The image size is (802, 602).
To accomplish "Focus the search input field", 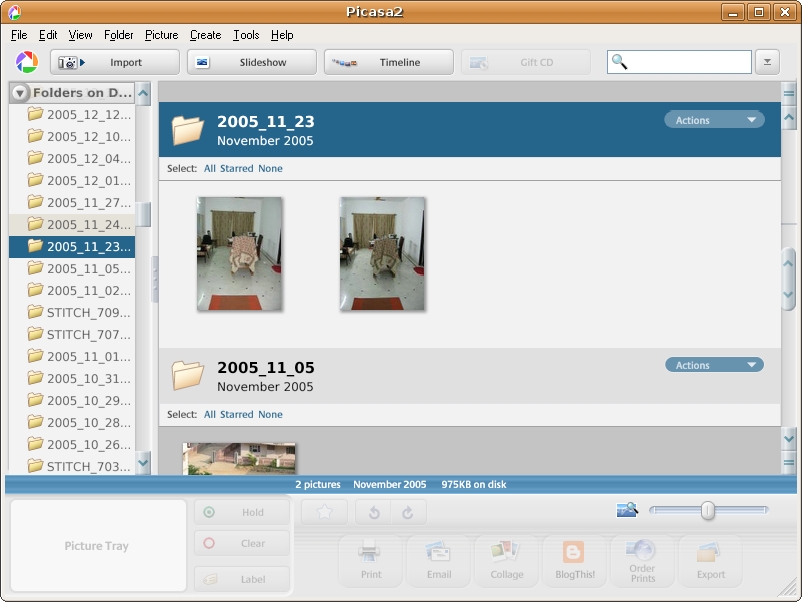I will (679, 62).
